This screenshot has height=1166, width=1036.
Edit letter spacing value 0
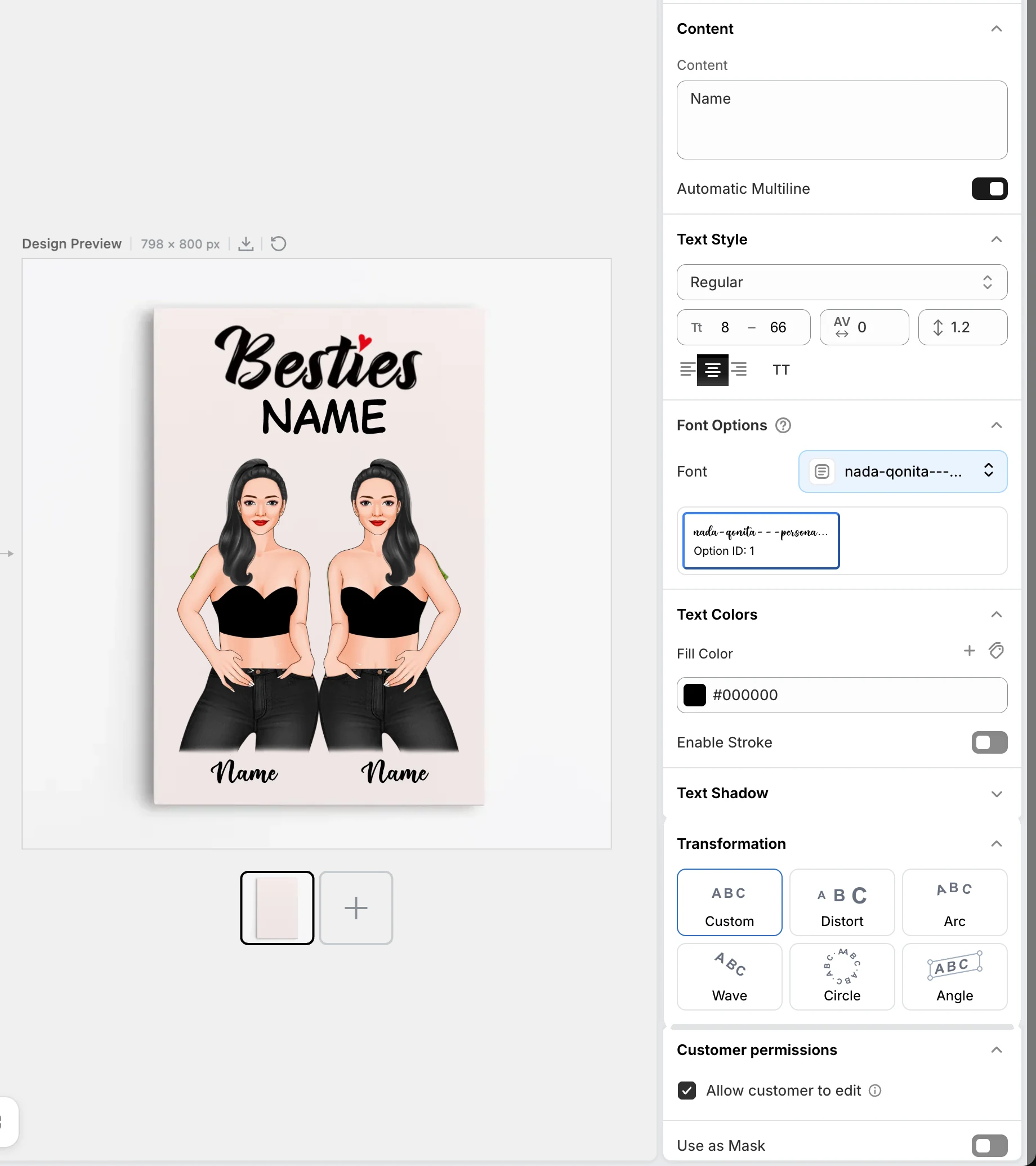pyautogui.click(x=861, y=327)
